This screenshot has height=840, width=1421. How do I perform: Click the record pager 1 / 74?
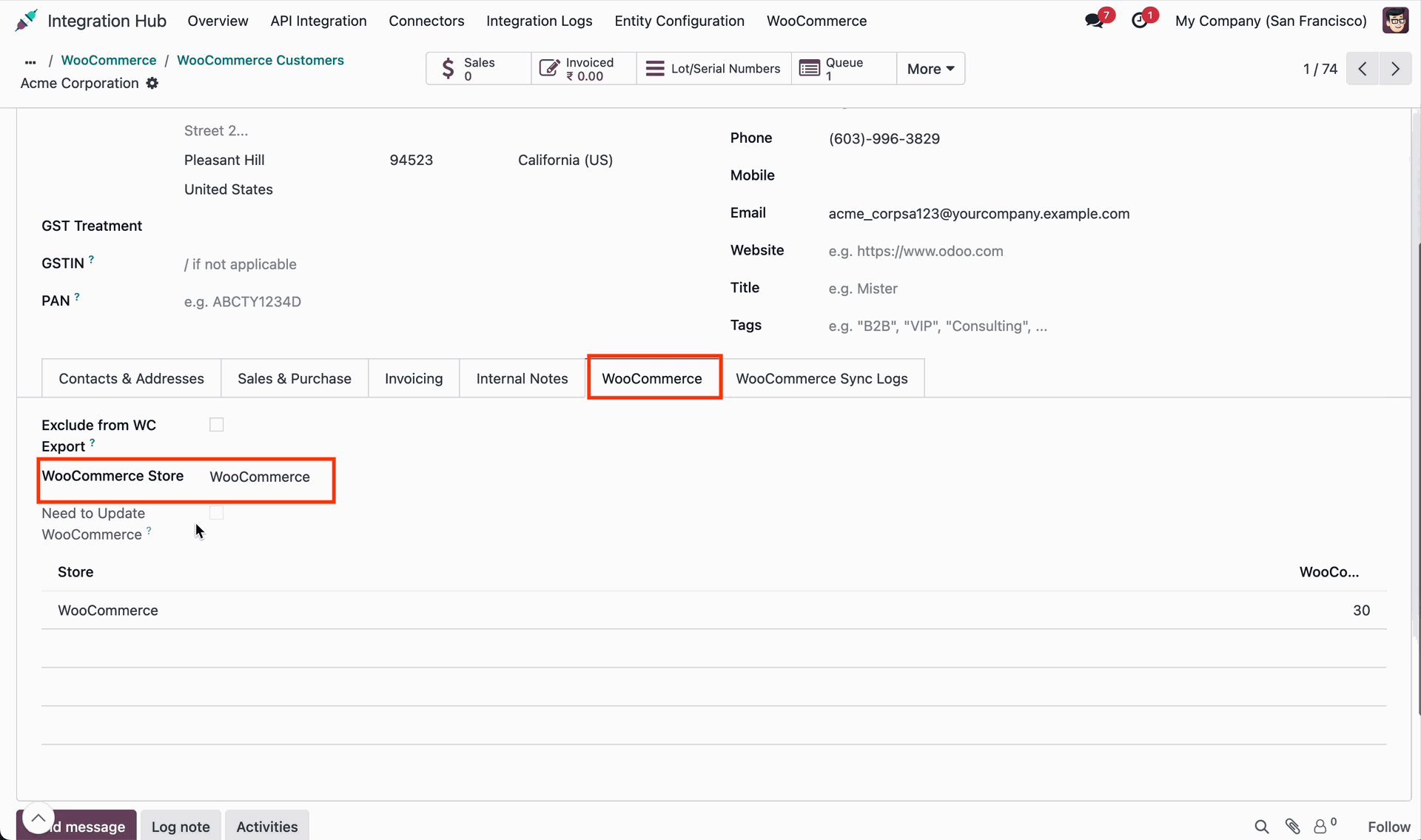click(x=1320, y=69)
